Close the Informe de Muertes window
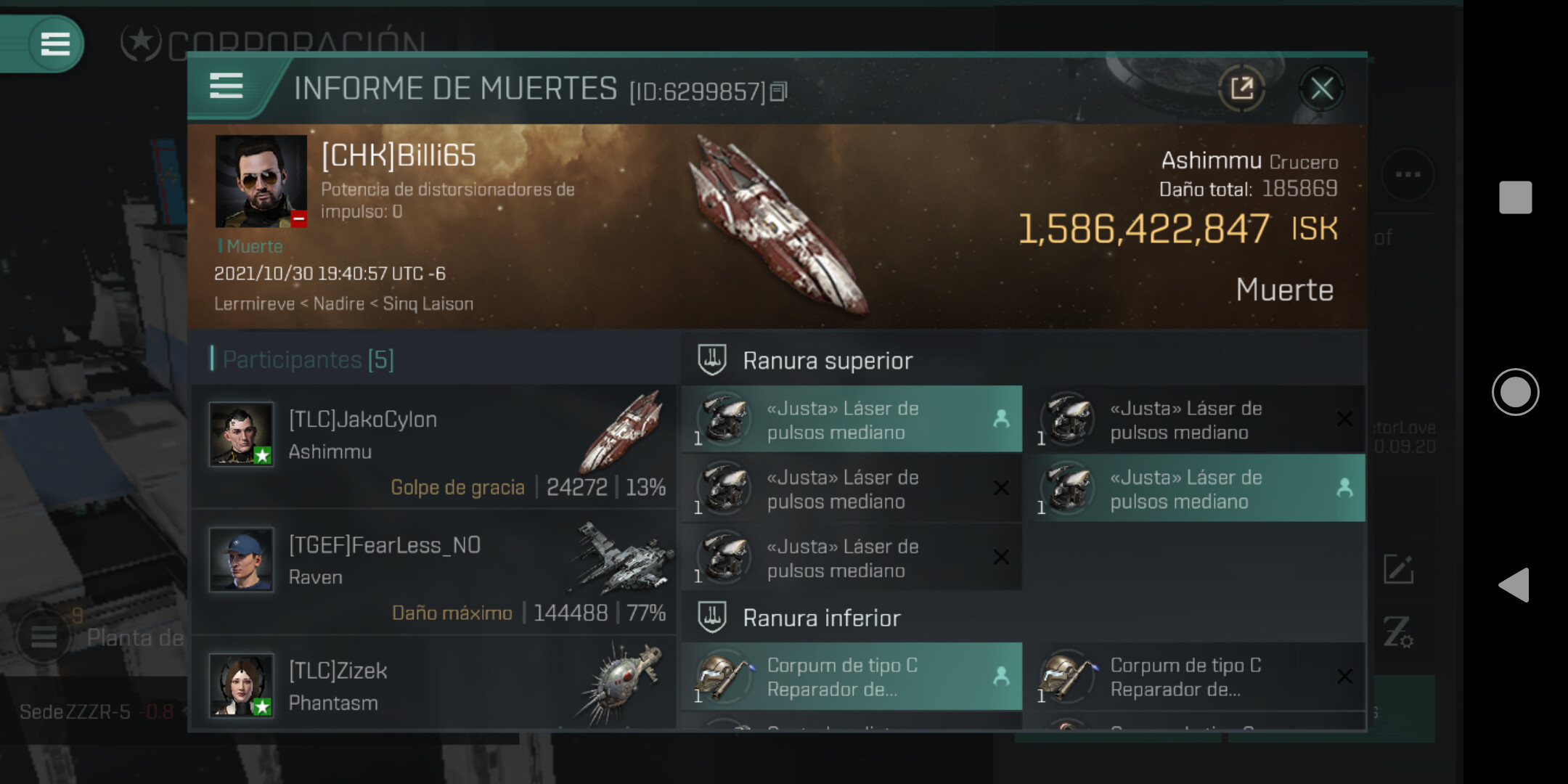This screenshot has height=784, width=1568. tap(1321, 89)
